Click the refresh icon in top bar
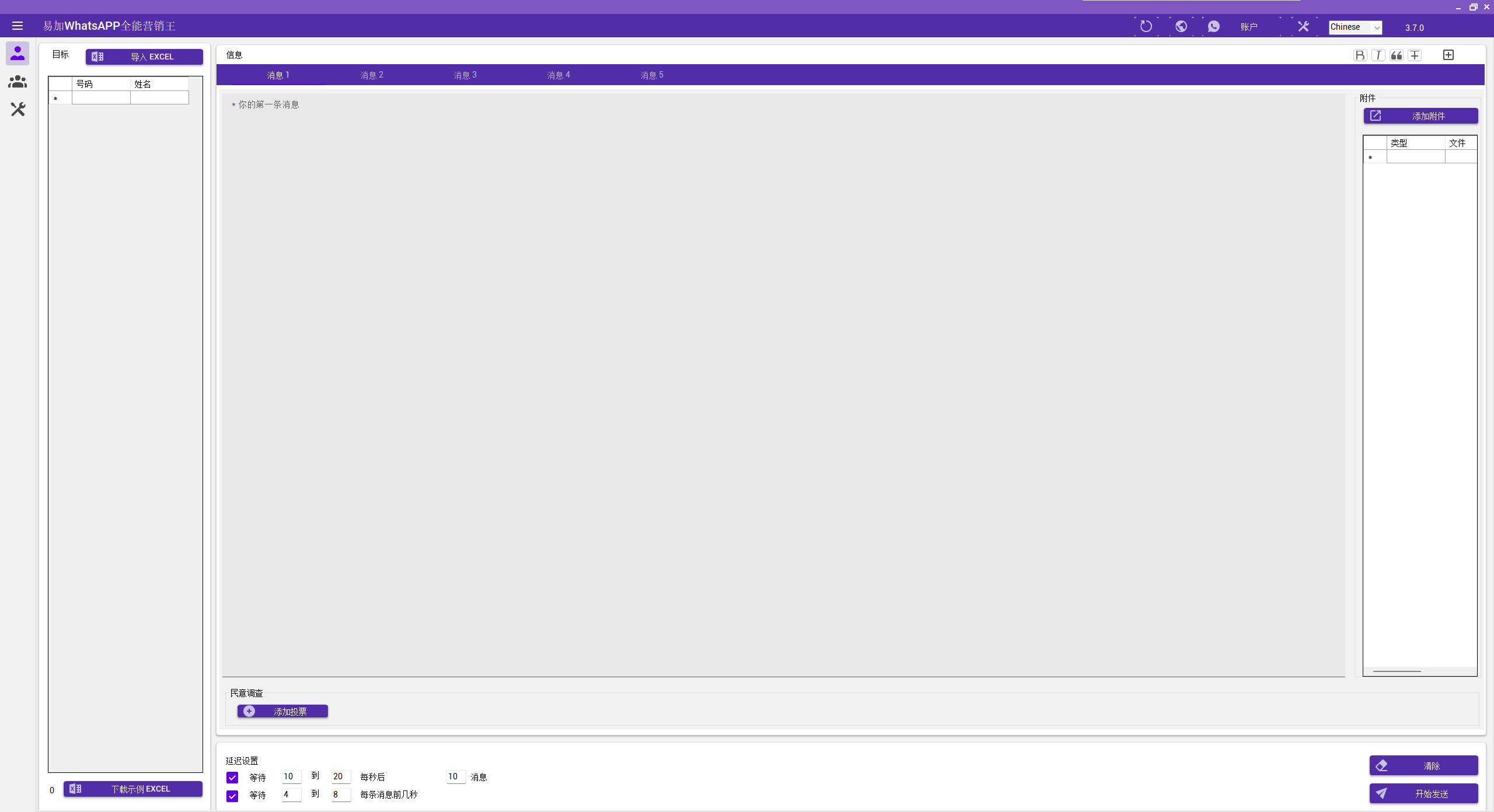The height and width of the screenshot is (812, 1494). coord(1146,26)
